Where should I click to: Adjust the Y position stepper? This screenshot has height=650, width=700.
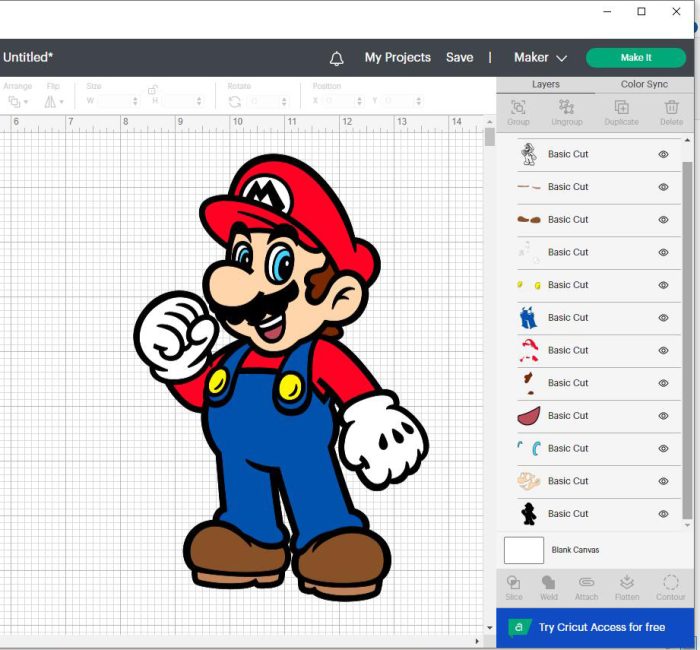point(418,101)
